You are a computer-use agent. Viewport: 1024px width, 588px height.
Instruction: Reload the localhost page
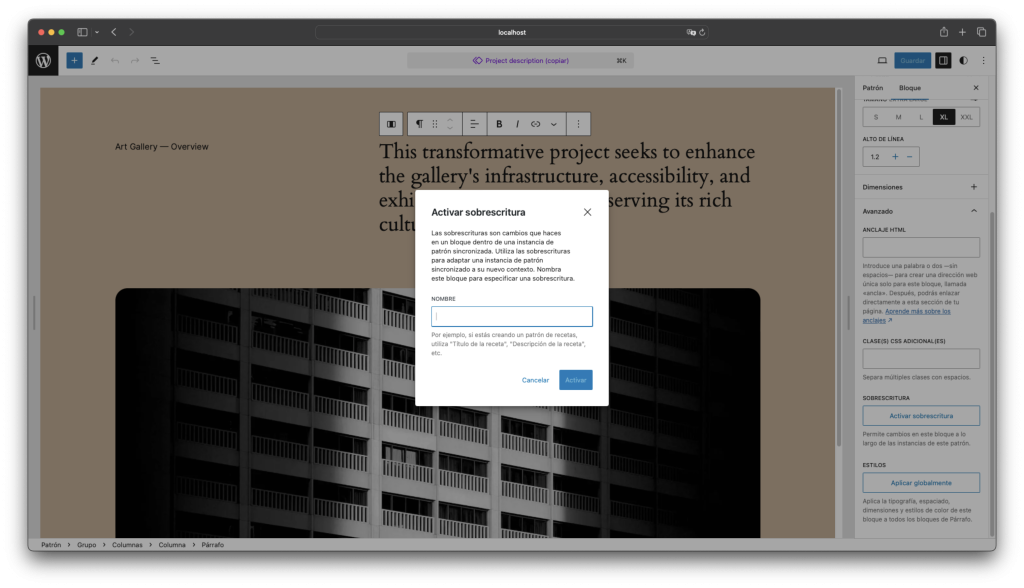pyautogui.click(x=702, y=32)
